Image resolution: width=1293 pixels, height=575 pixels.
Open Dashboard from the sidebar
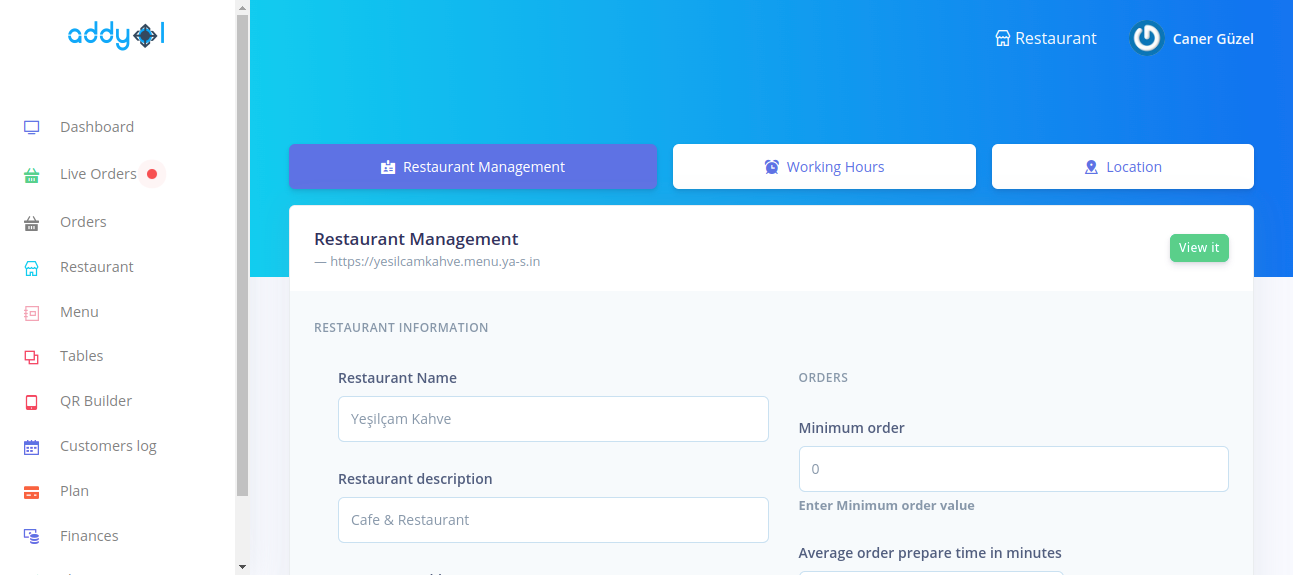click(x=97, y=127)
